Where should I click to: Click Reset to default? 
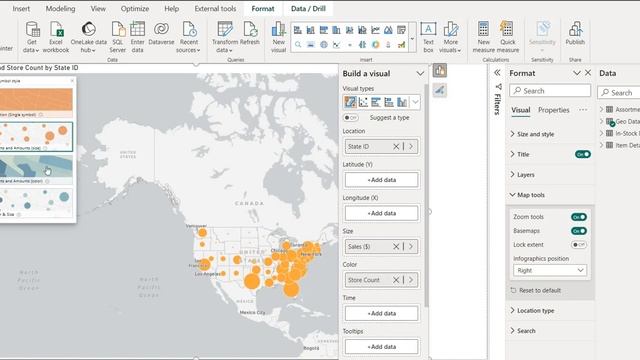[536, 290]
